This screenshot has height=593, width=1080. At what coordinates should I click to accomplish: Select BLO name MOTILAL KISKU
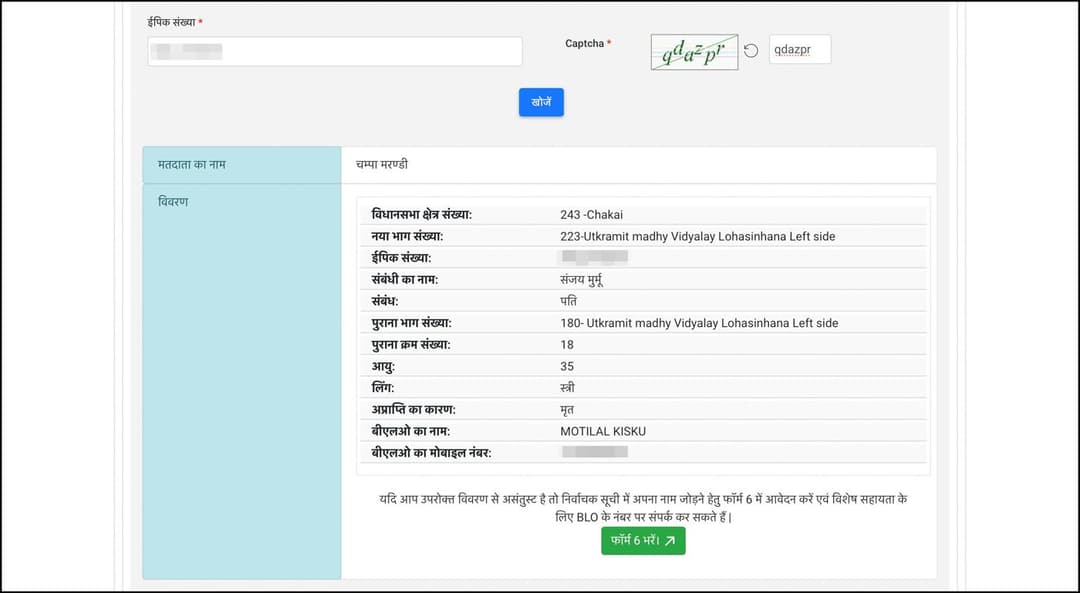point(603,431)
